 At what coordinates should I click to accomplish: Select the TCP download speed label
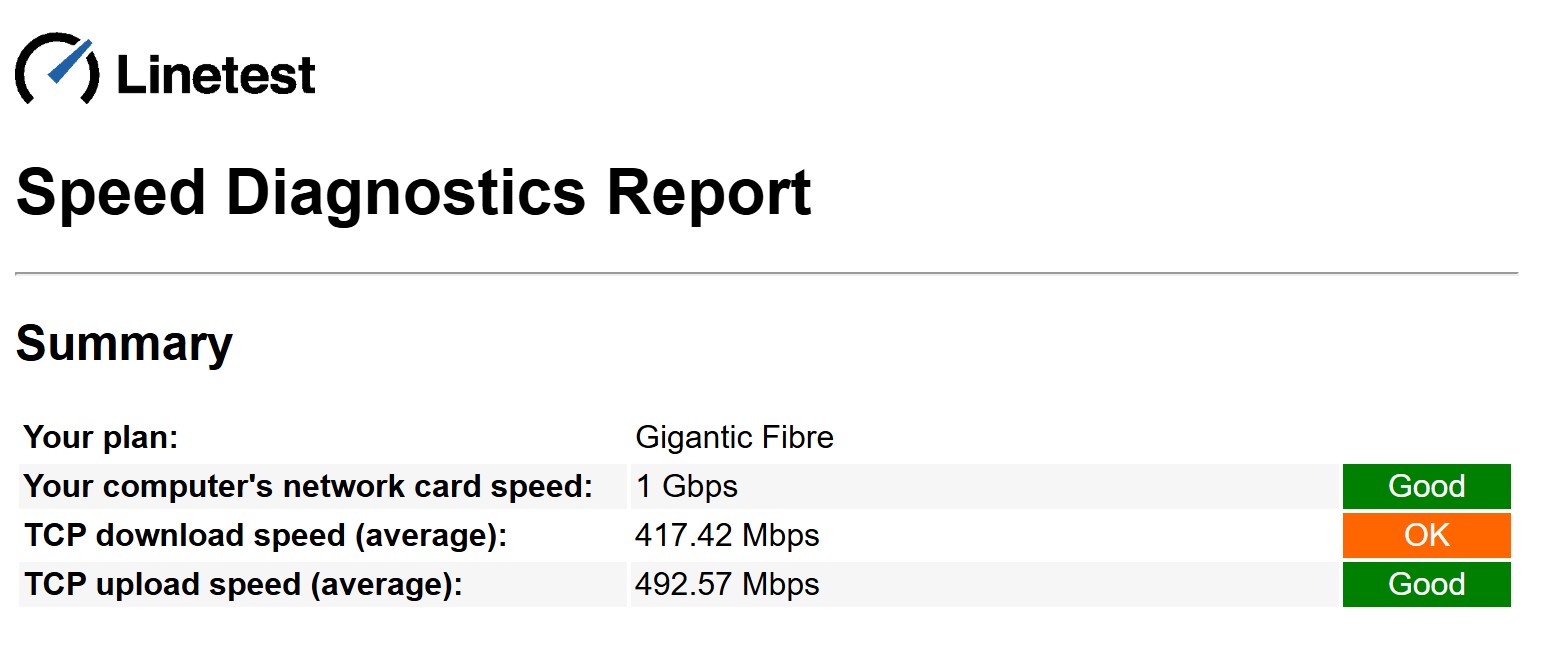266,535
